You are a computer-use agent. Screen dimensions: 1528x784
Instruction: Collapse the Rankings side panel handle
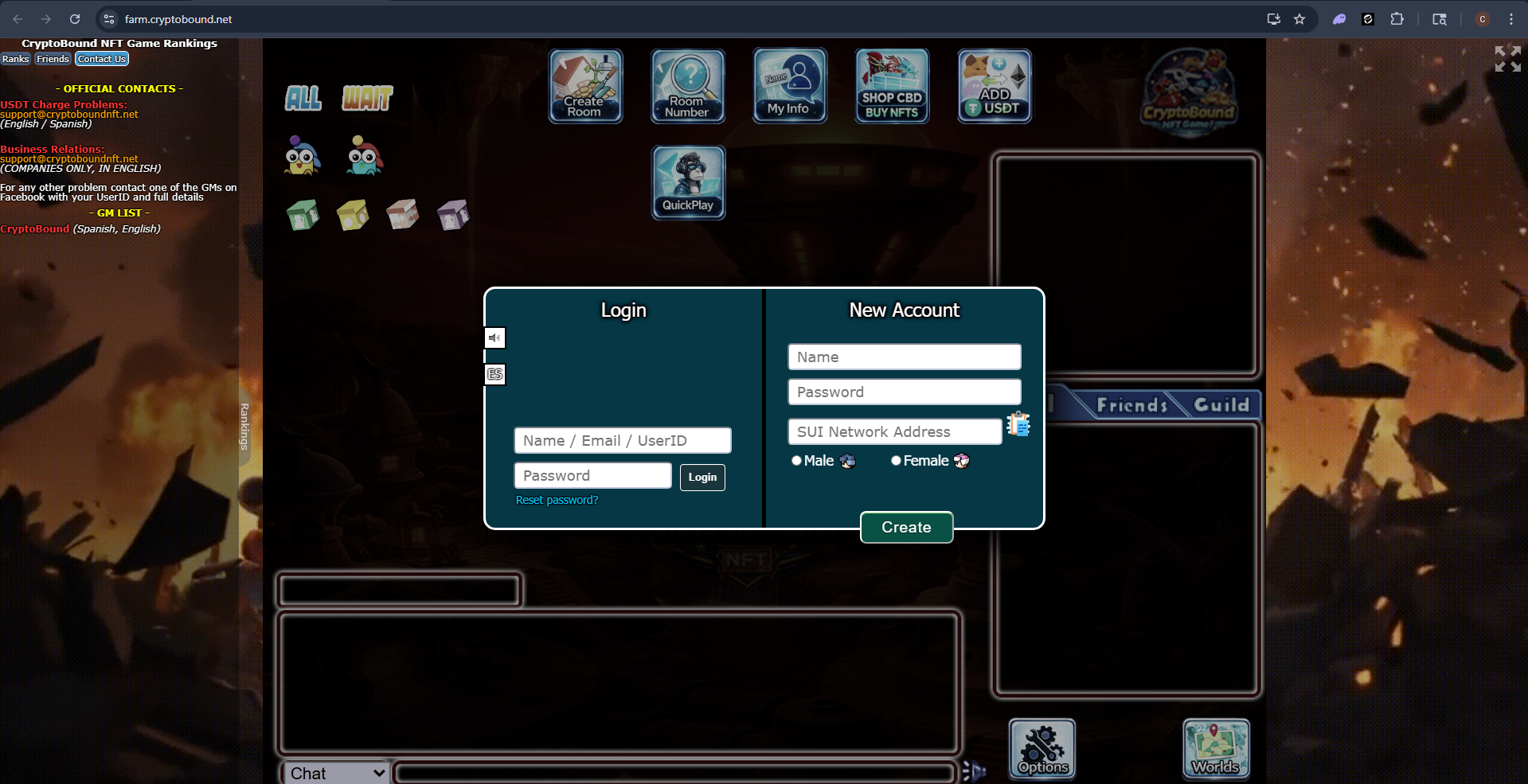coord(244,426)
